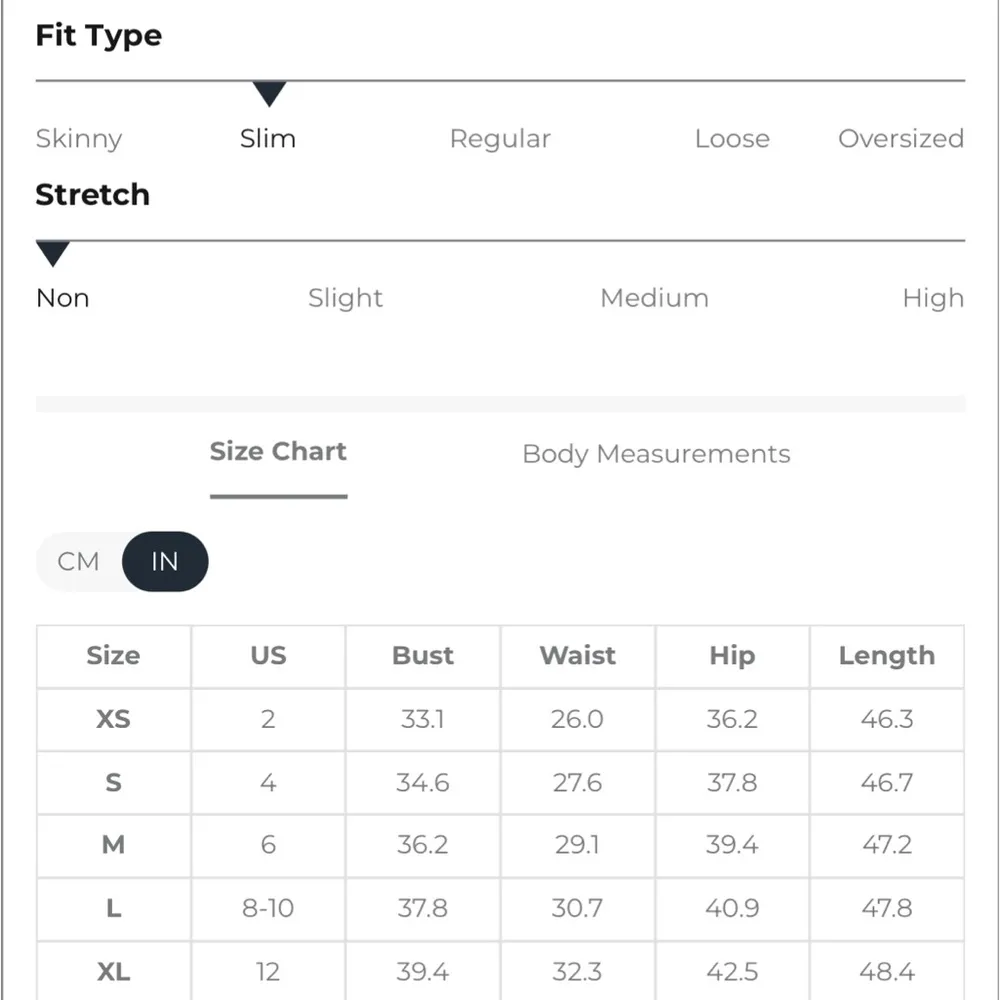Click the Bust column header

[422, 656]
